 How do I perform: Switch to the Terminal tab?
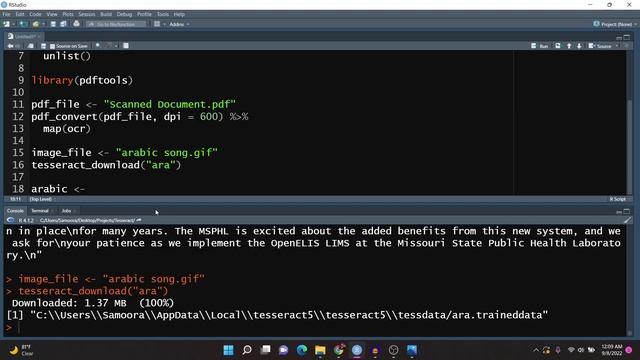[x=40, y=211]
